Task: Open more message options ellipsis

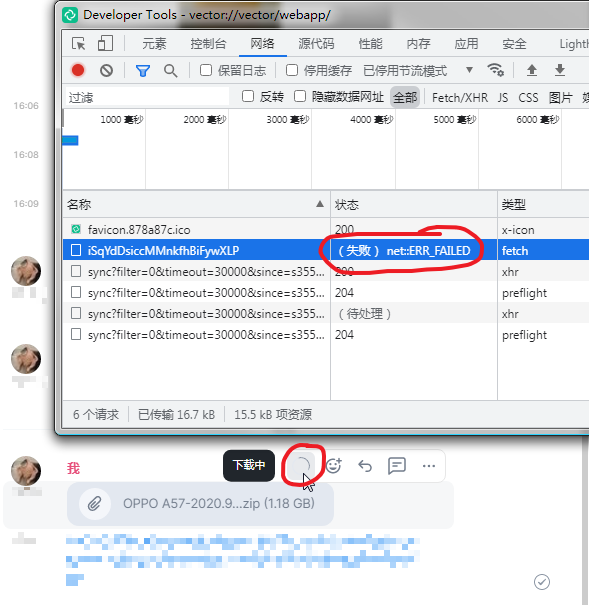Action: 429,466
